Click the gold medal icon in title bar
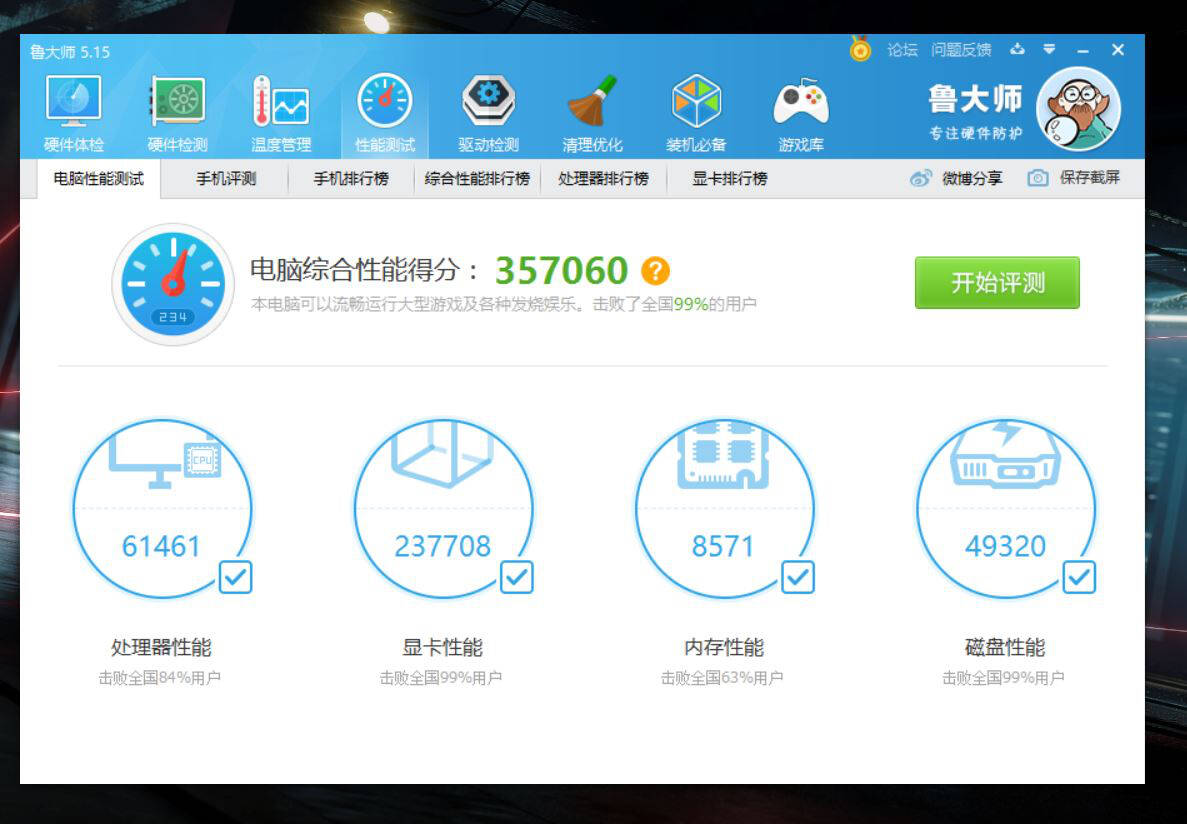This screenshot has height=824, width=1187. pyautogui.click(x=860, y=49)
